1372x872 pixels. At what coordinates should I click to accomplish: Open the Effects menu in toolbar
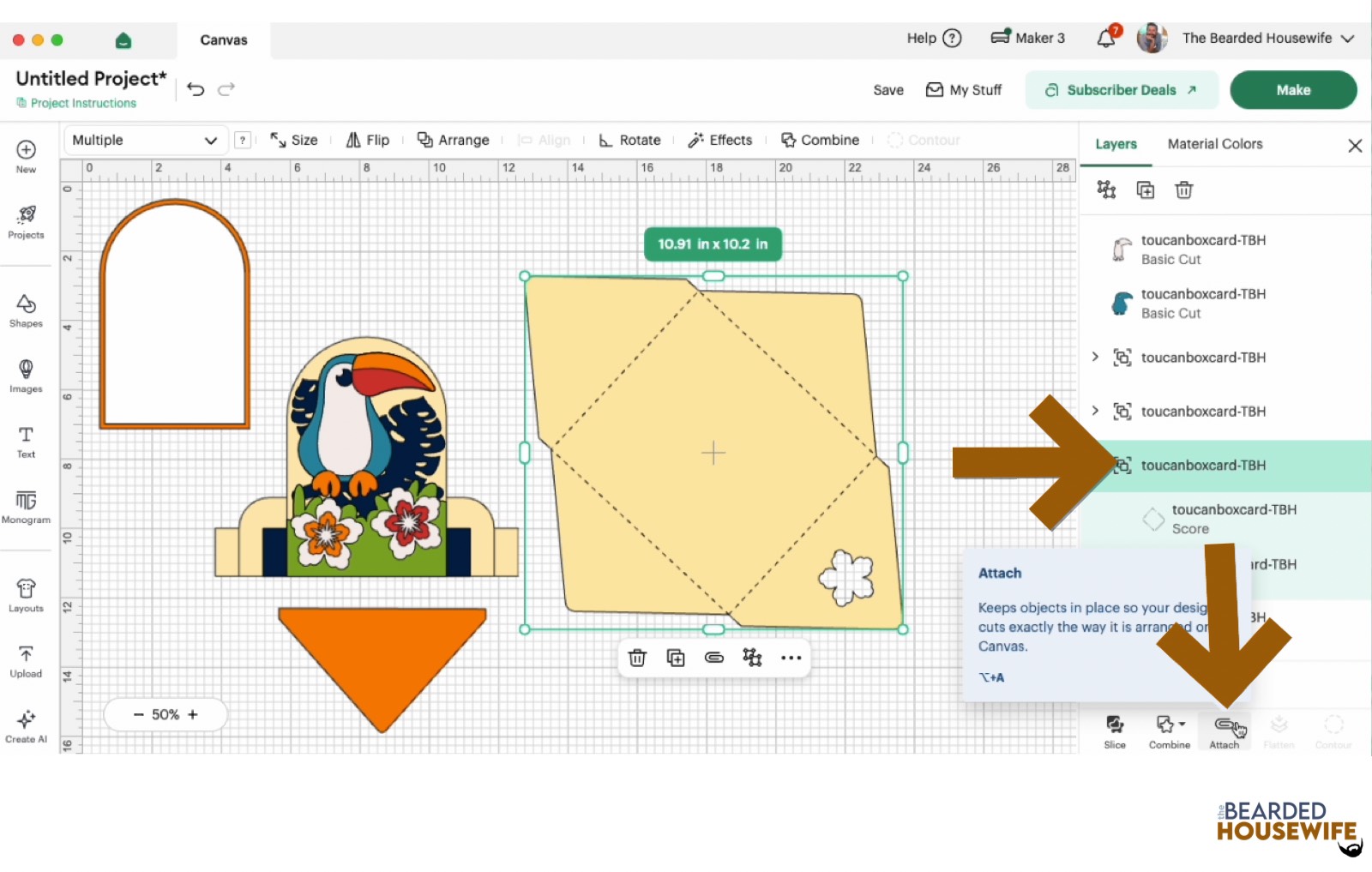[x=720, y=140]
